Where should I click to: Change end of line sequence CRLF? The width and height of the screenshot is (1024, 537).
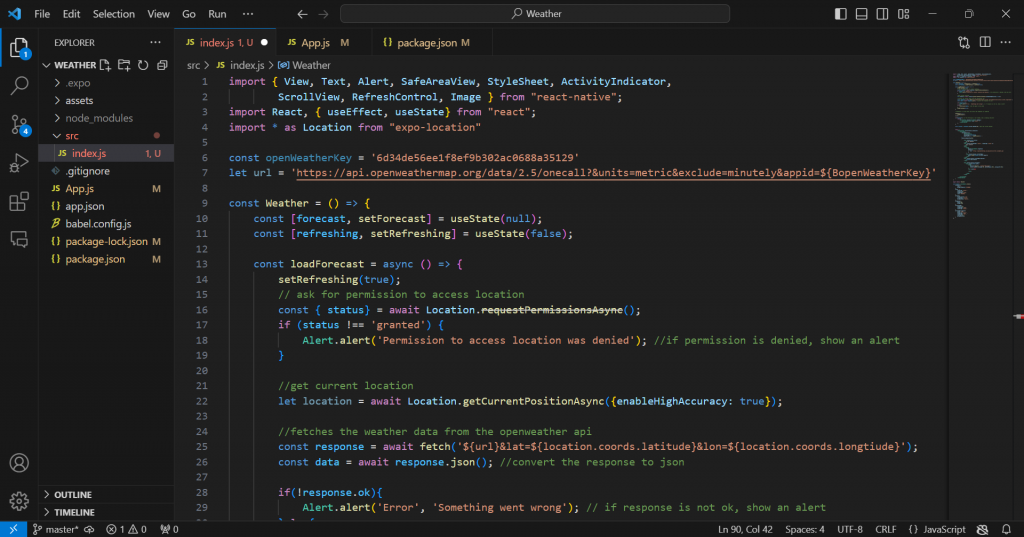[886, 529]
